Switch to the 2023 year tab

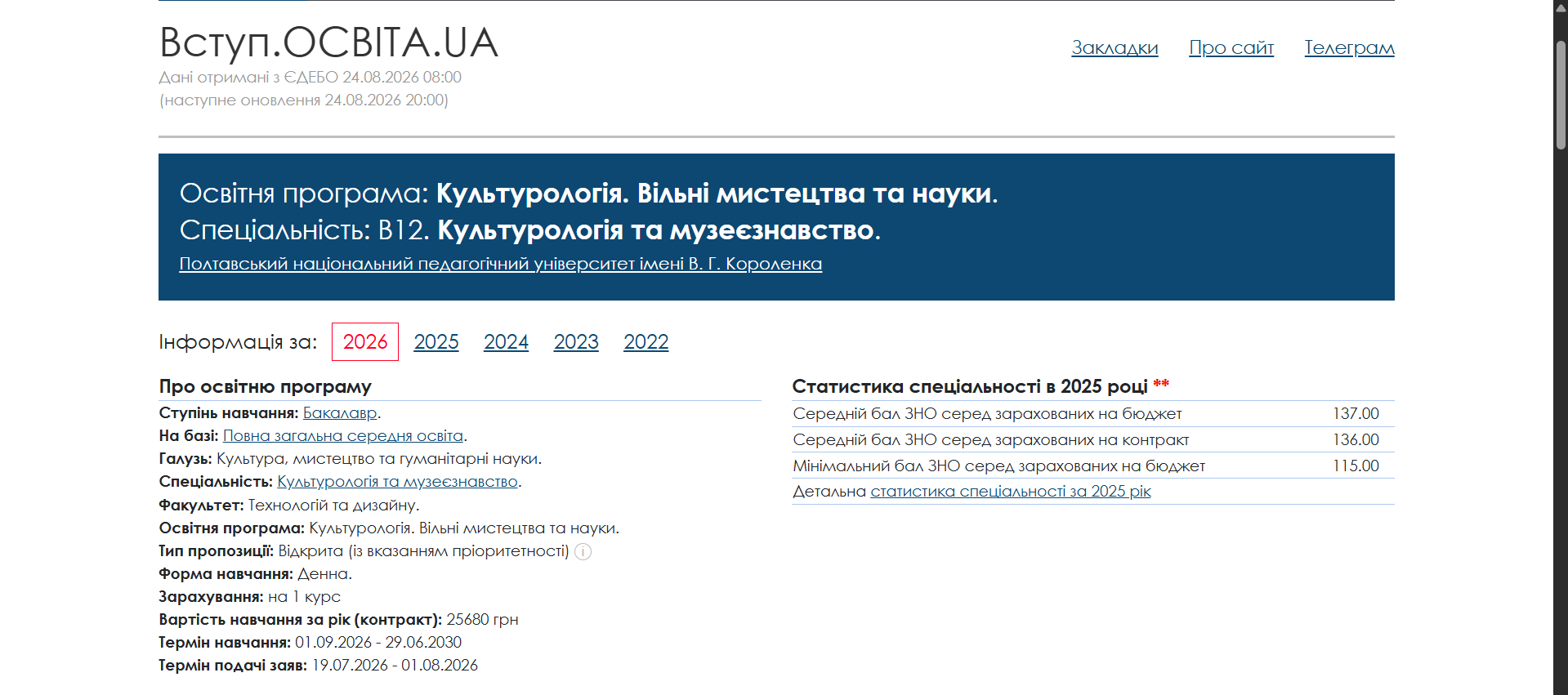point(576,341)
